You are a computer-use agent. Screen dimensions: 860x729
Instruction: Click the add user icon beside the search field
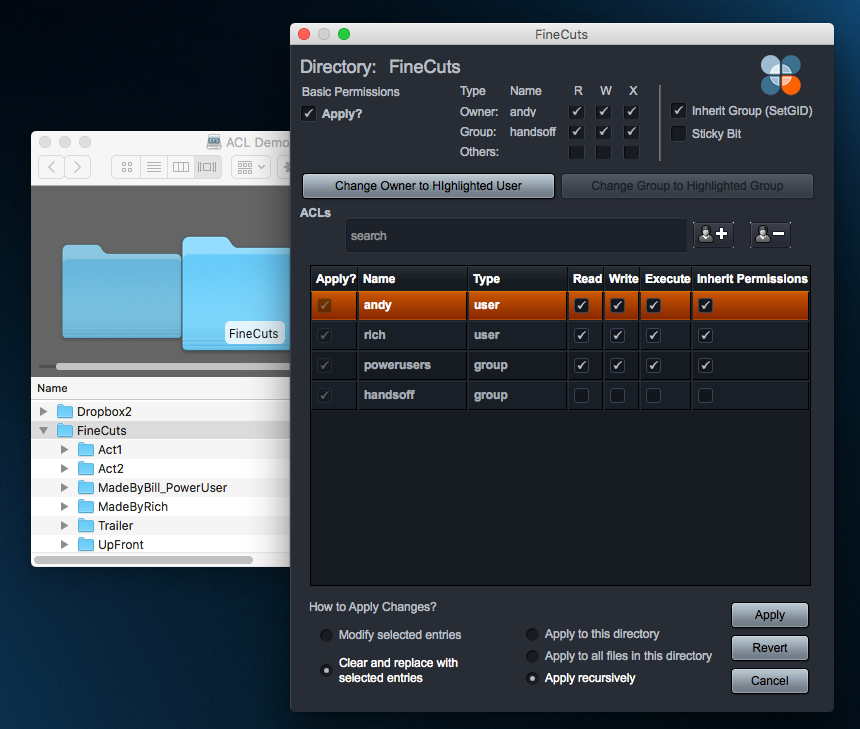pos(713,234)
